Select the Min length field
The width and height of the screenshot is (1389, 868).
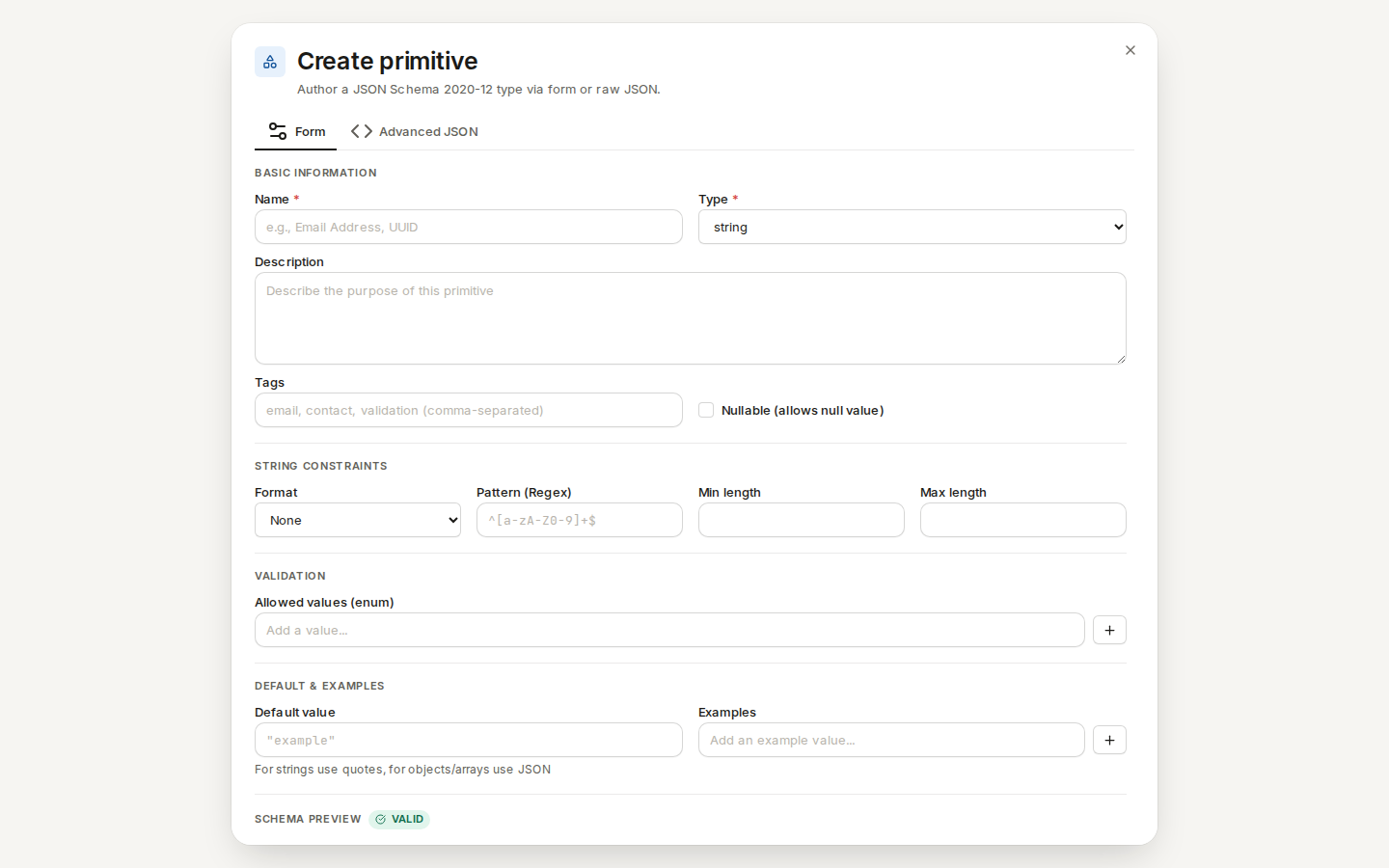point(802,520)
